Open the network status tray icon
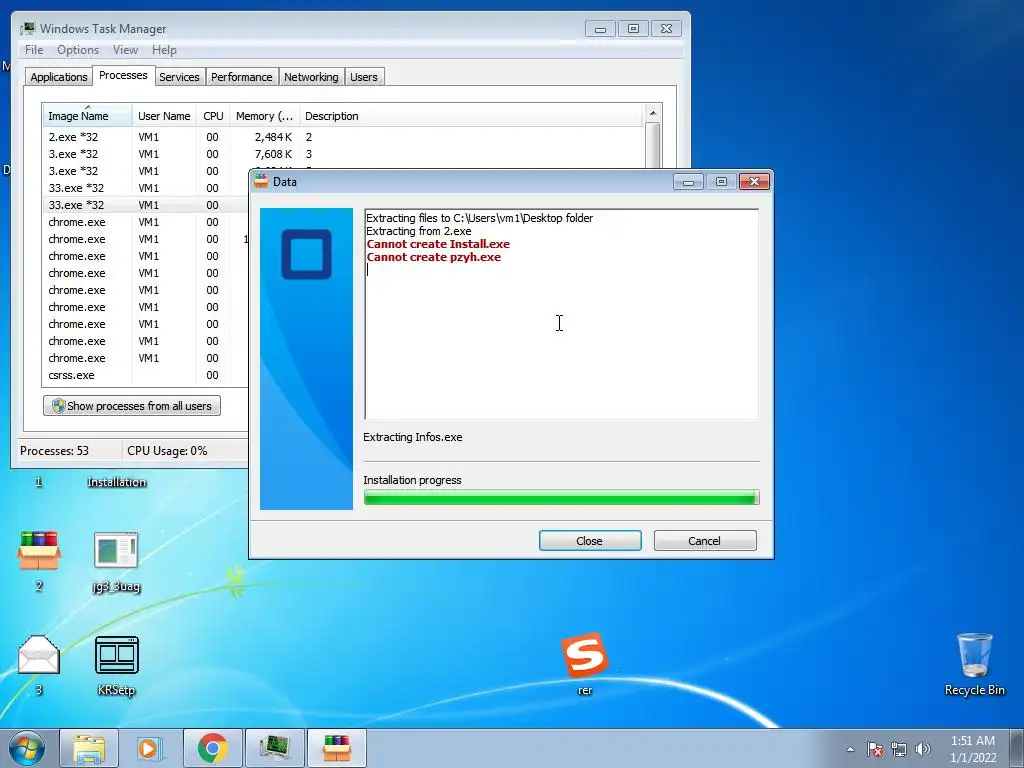Image resolution: width=1024 pixels, height=768 pixels. coord(899,749)
